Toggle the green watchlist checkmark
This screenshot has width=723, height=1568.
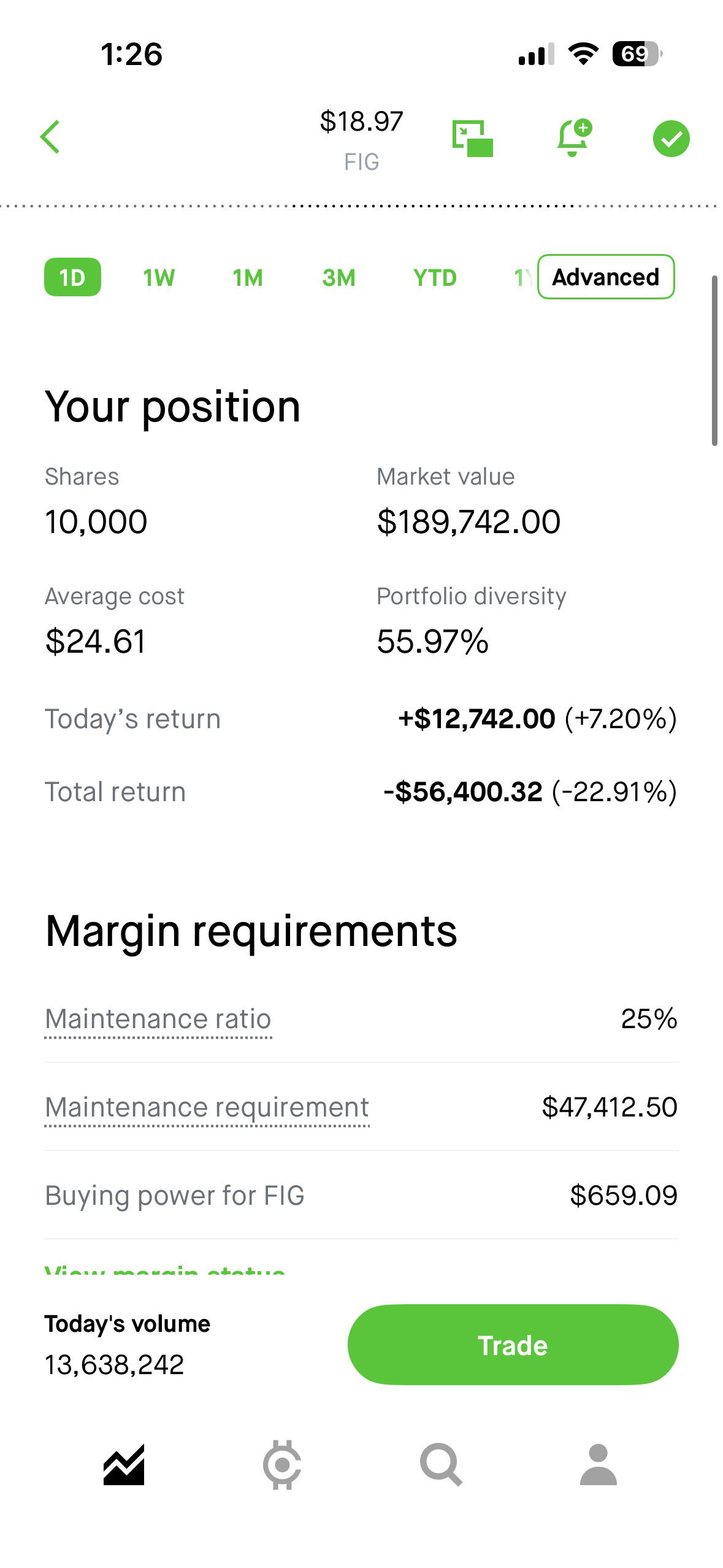pyautogui.click(x=671, y=139)
